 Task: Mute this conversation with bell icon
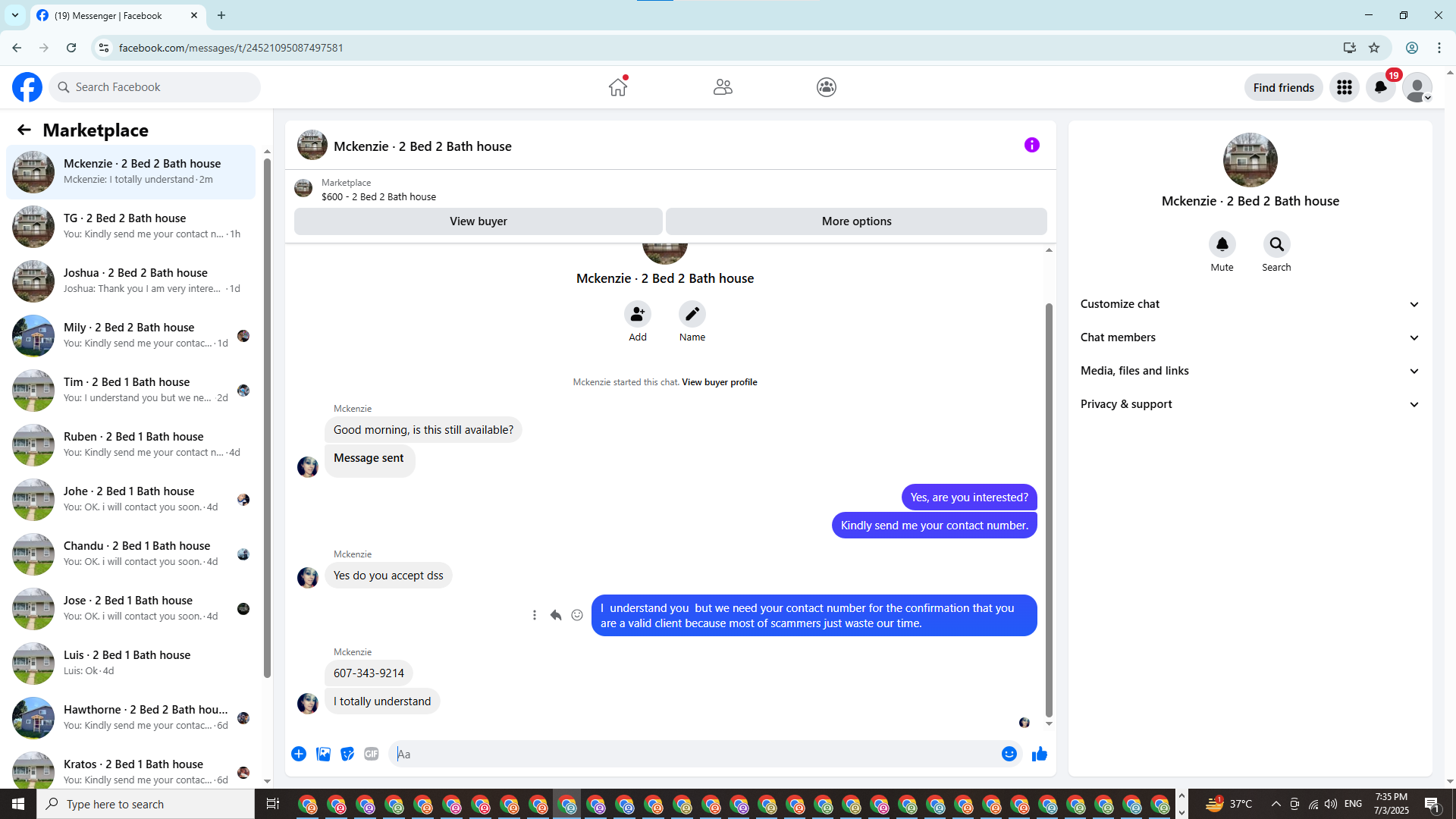(x=1222, y=244)
